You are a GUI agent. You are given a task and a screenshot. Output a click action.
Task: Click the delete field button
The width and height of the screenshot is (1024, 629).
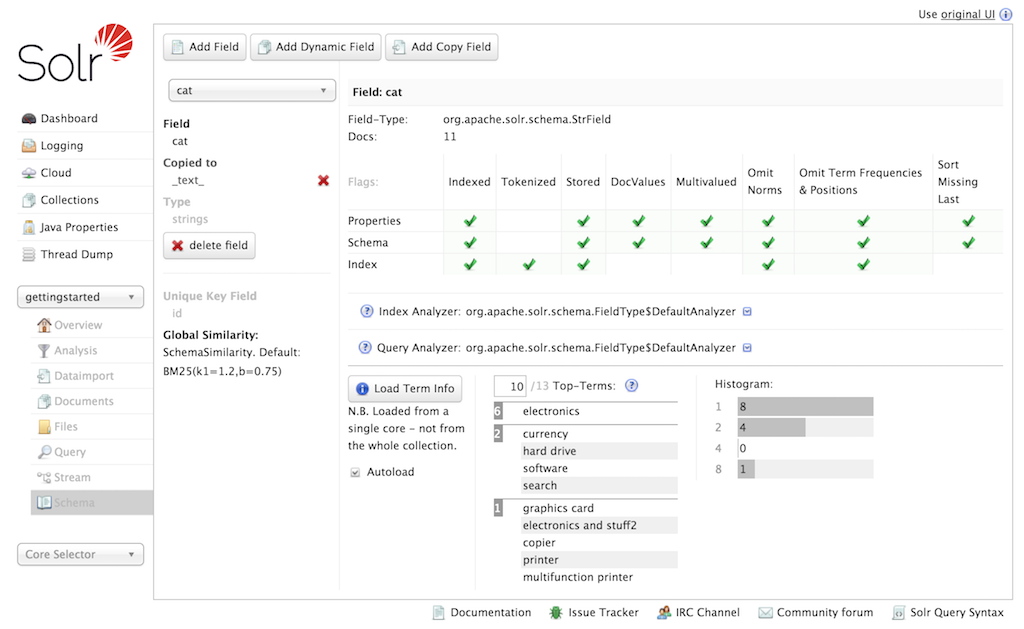pos(210,246)
